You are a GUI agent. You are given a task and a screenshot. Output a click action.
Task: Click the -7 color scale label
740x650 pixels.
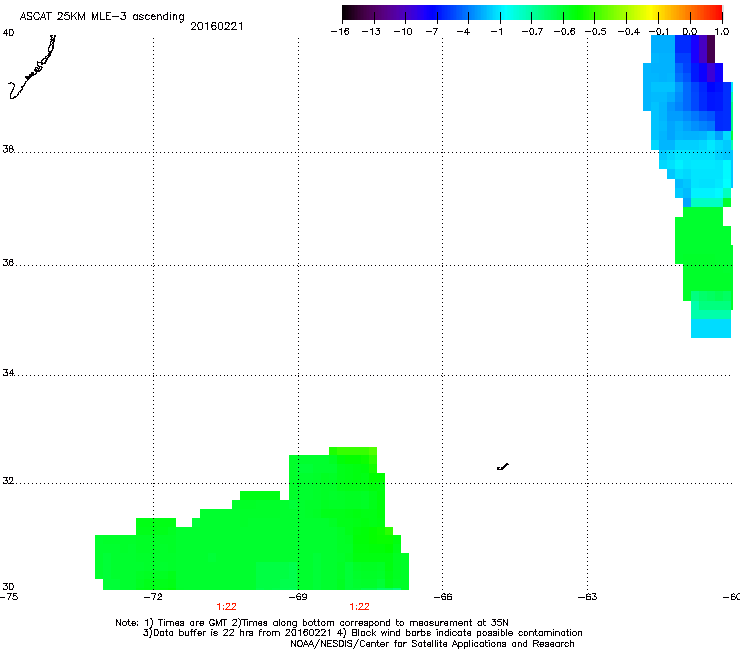tap(432, 32)
